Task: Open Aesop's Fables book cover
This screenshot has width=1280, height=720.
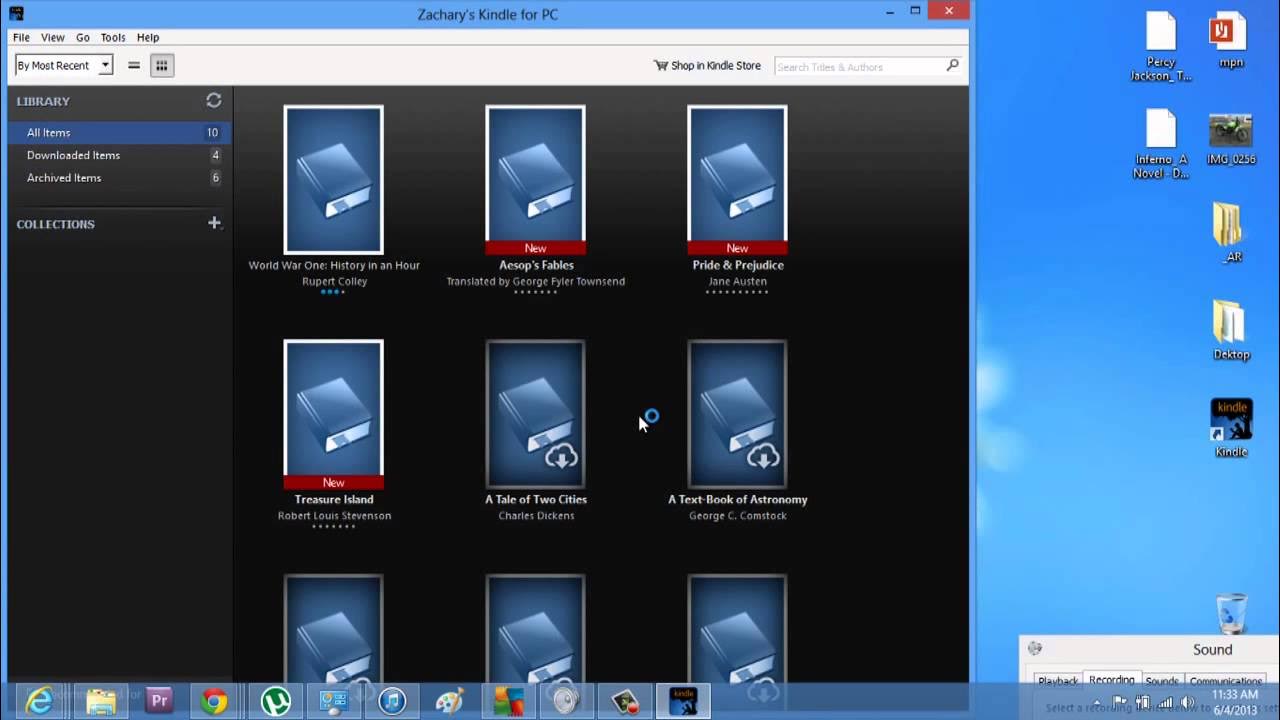Action: click(536, 180)
